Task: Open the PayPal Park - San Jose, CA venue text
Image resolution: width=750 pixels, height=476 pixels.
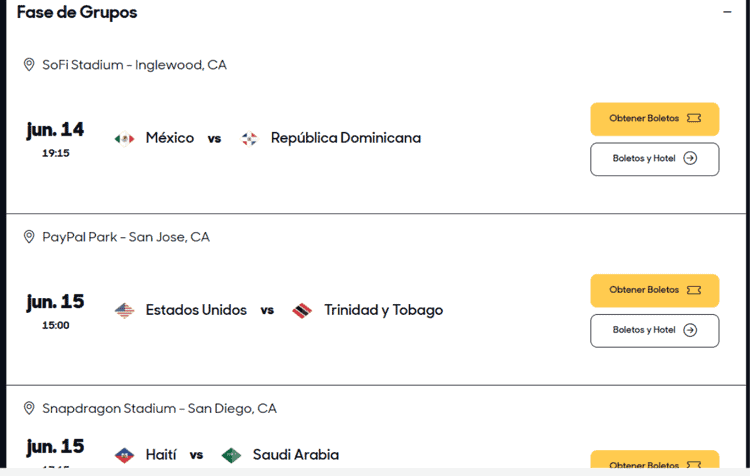Action: pos(126,237)
